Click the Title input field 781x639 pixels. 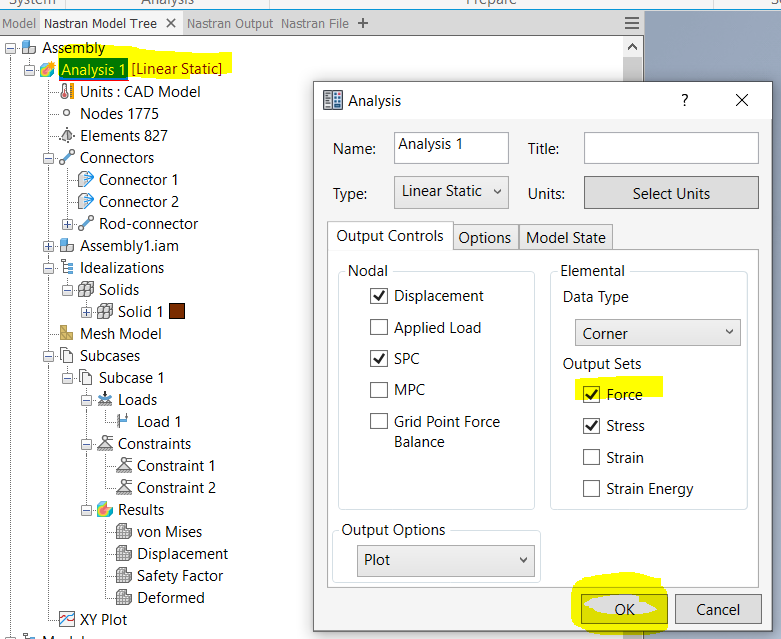point(671,147)
